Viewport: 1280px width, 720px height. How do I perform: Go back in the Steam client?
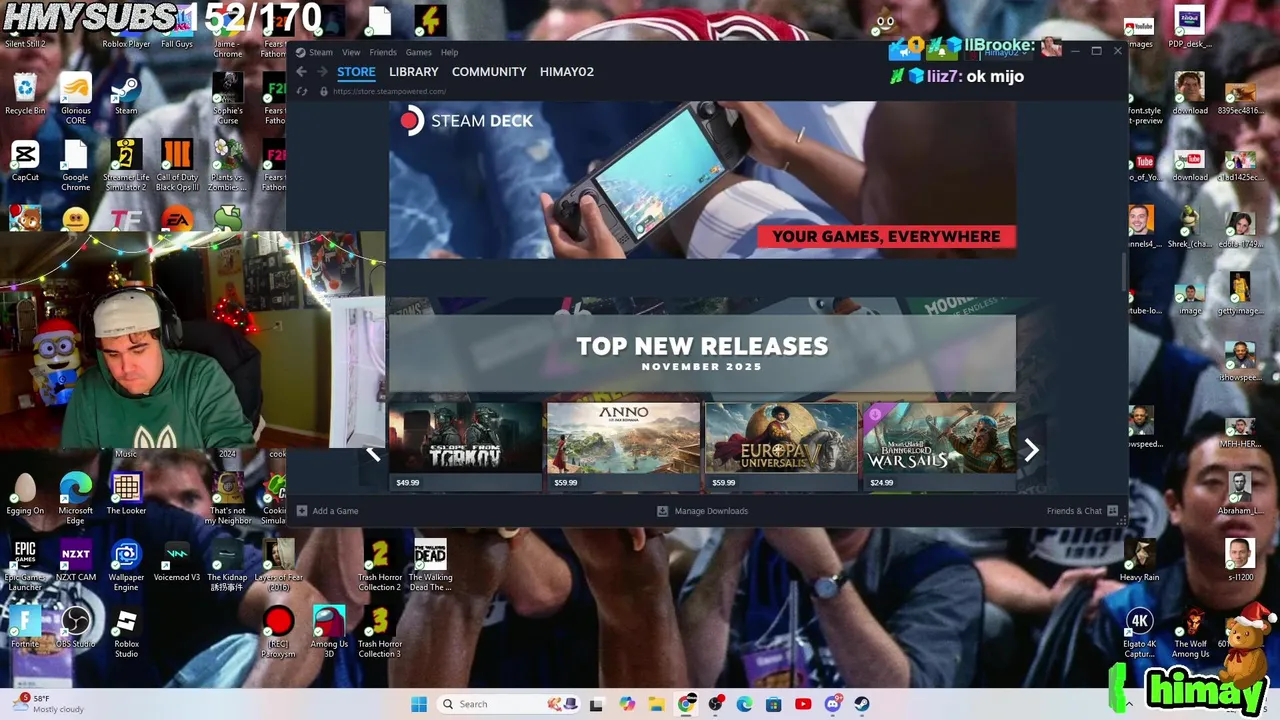[301, 72]
